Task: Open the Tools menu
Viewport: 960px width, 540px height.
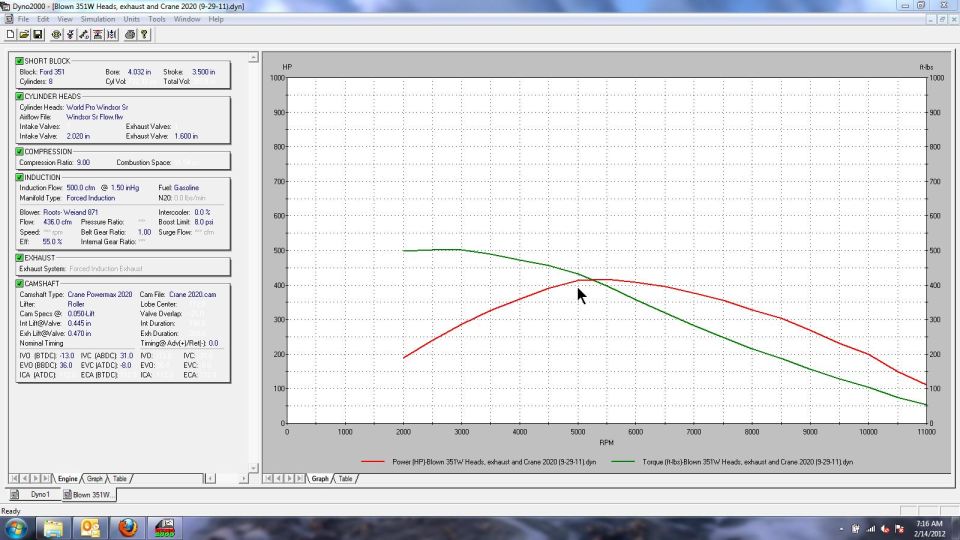Action: coord(157,19)
